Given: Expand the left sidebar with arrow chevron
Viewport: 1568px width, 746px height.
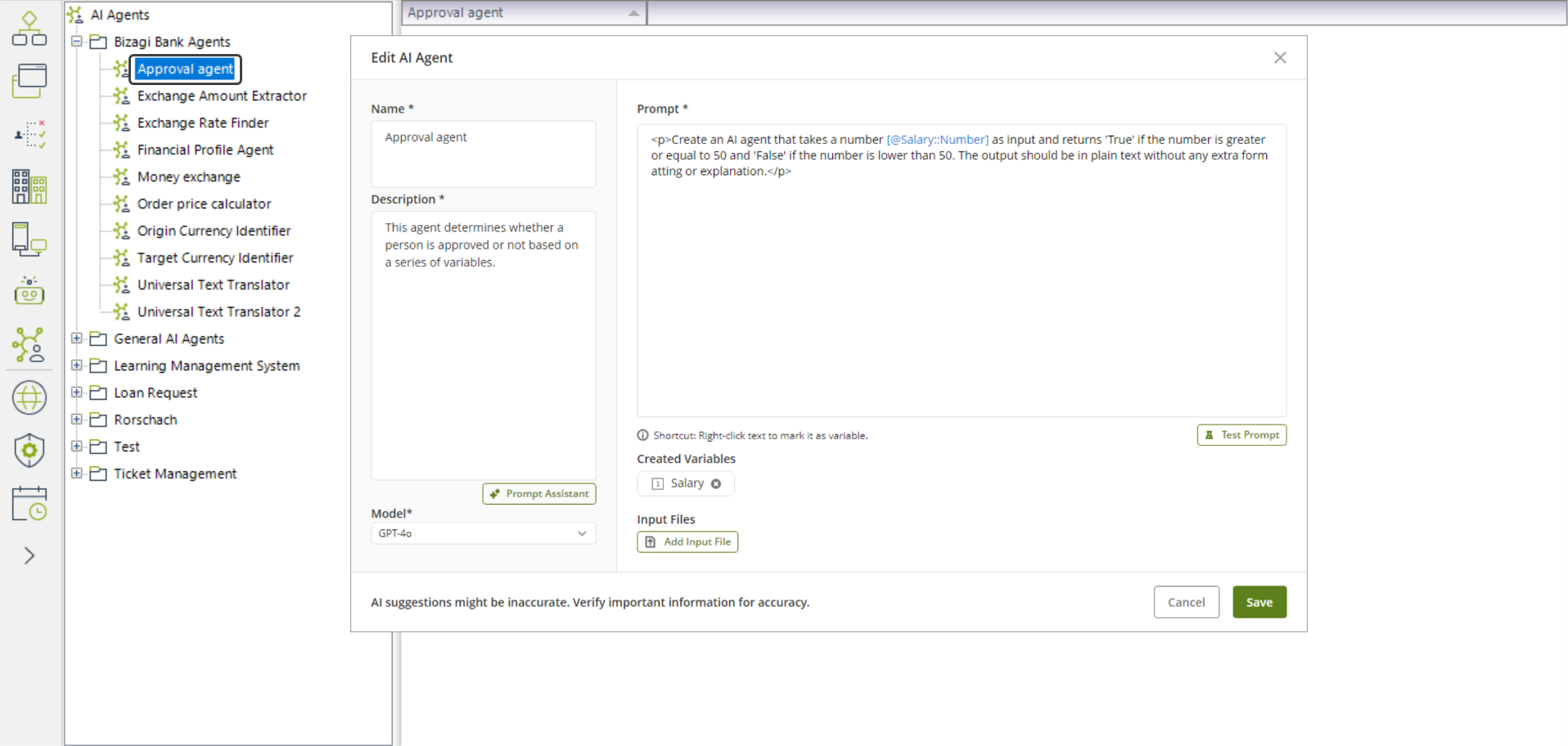Looking at the screenshot, I should tap(29, 556).
